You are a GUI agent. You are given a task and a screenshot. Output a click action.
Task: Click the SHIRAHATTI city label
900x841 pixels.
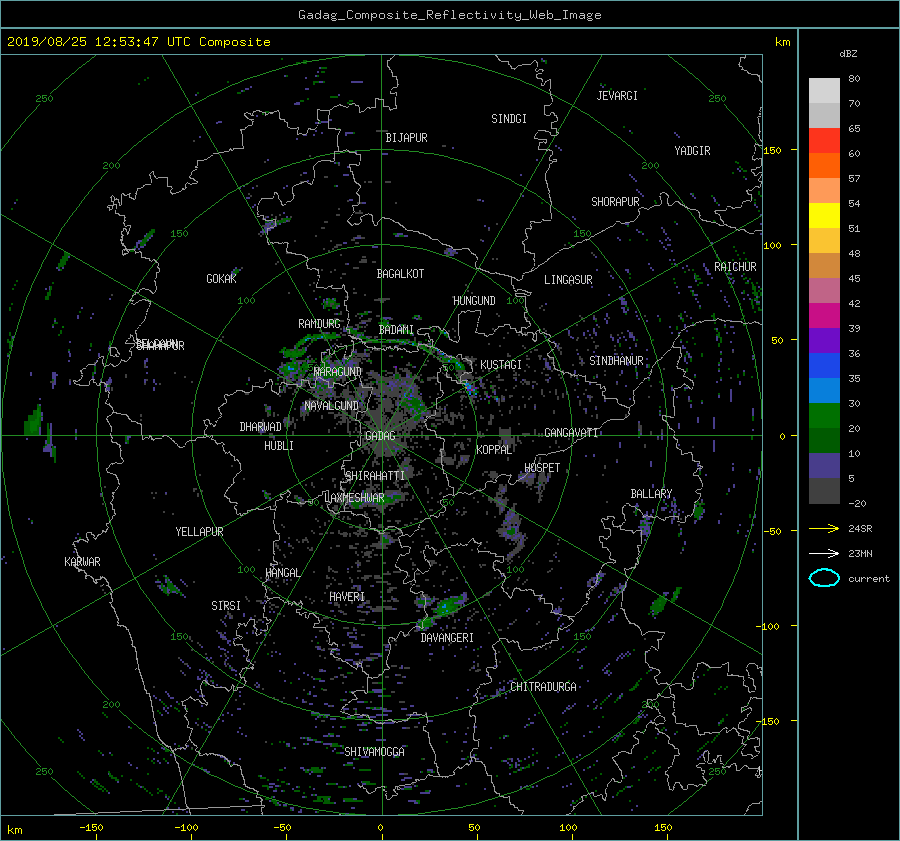[x=375, y=476]
